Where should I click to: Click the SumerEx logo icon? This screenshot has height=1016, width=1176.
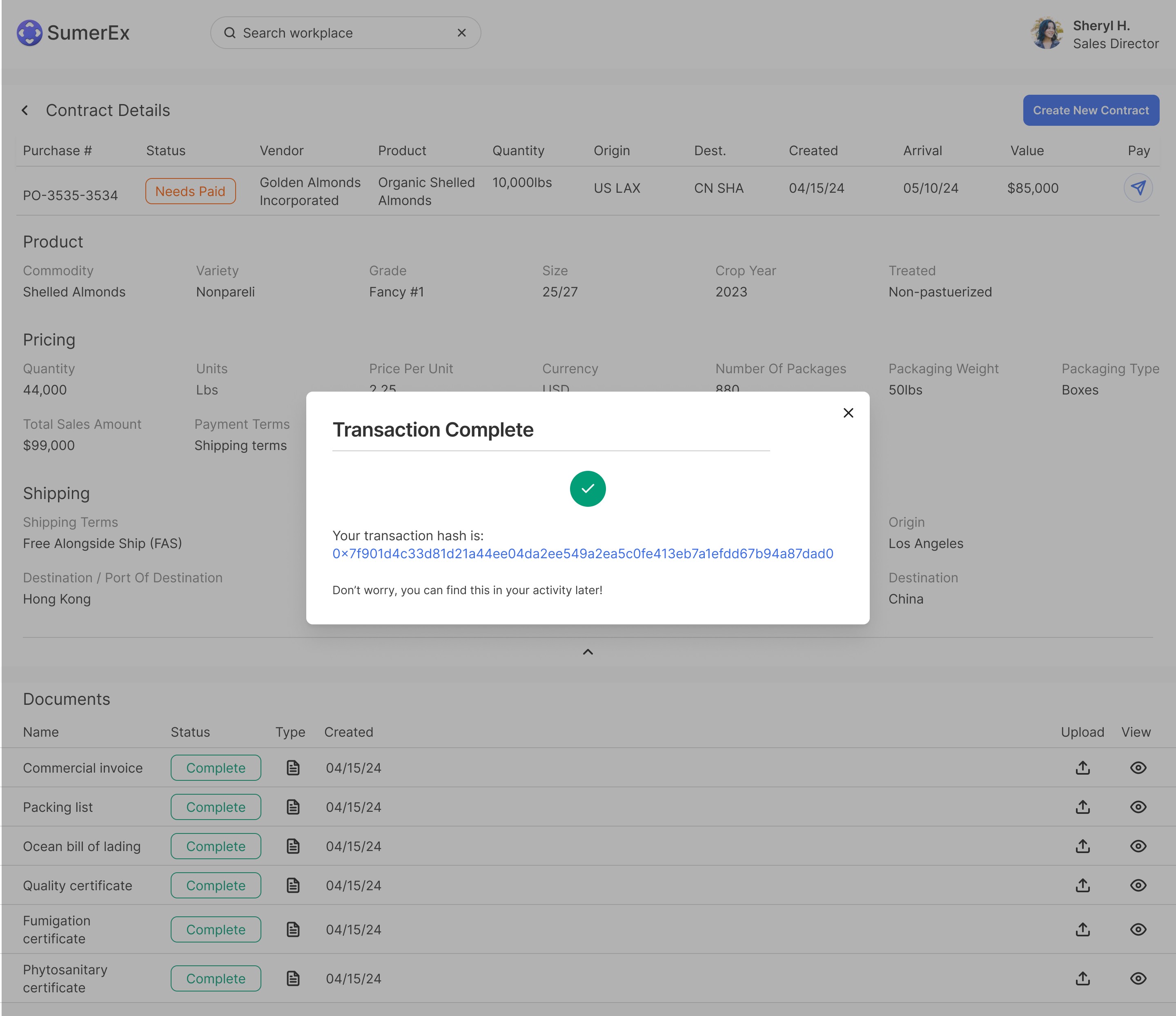(x=29, y=33)
